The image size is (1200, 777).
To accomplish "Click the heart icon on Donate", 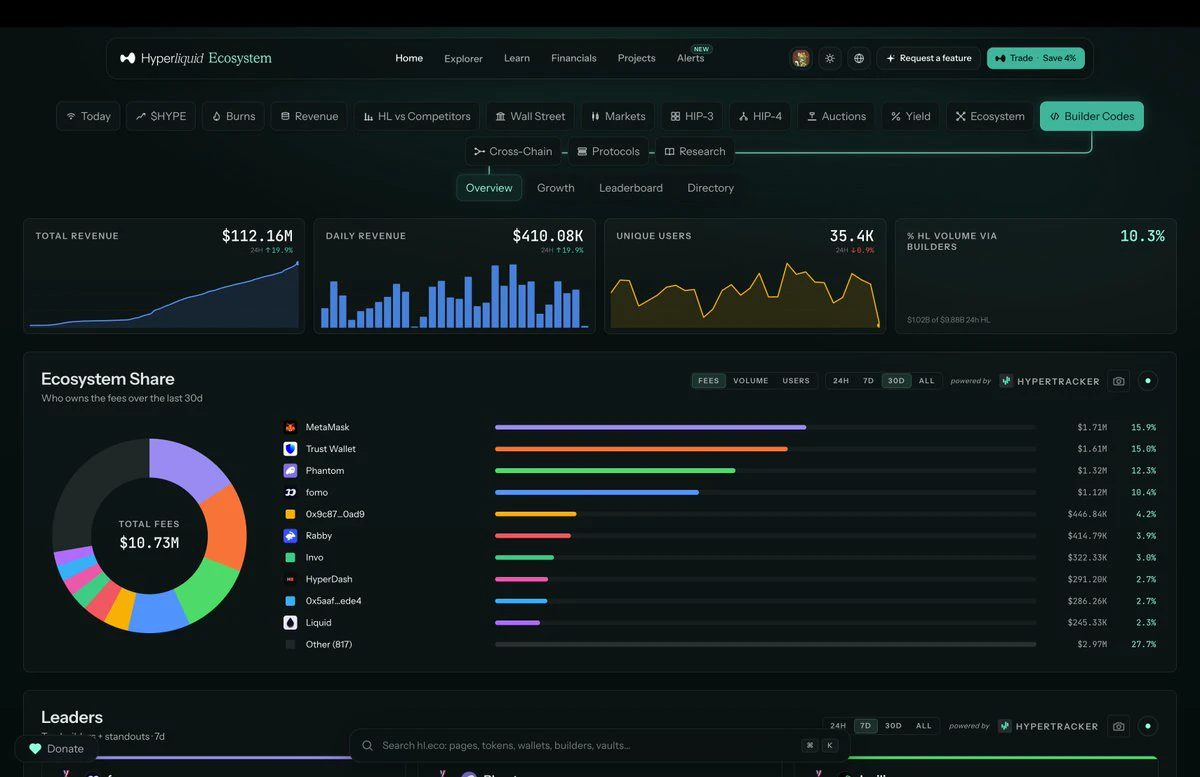I will [35, 748].
